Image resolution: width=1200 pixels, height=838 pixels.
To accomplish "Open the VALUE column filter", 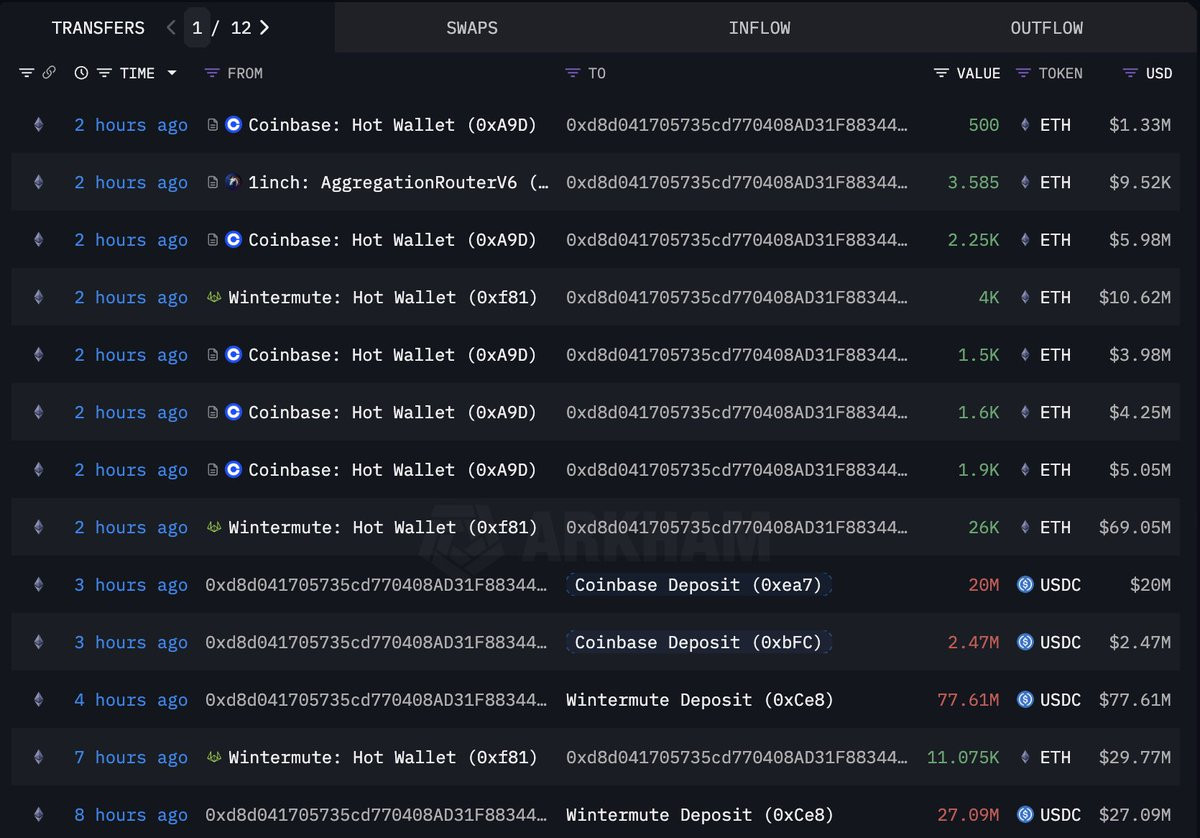I will 941,73.
